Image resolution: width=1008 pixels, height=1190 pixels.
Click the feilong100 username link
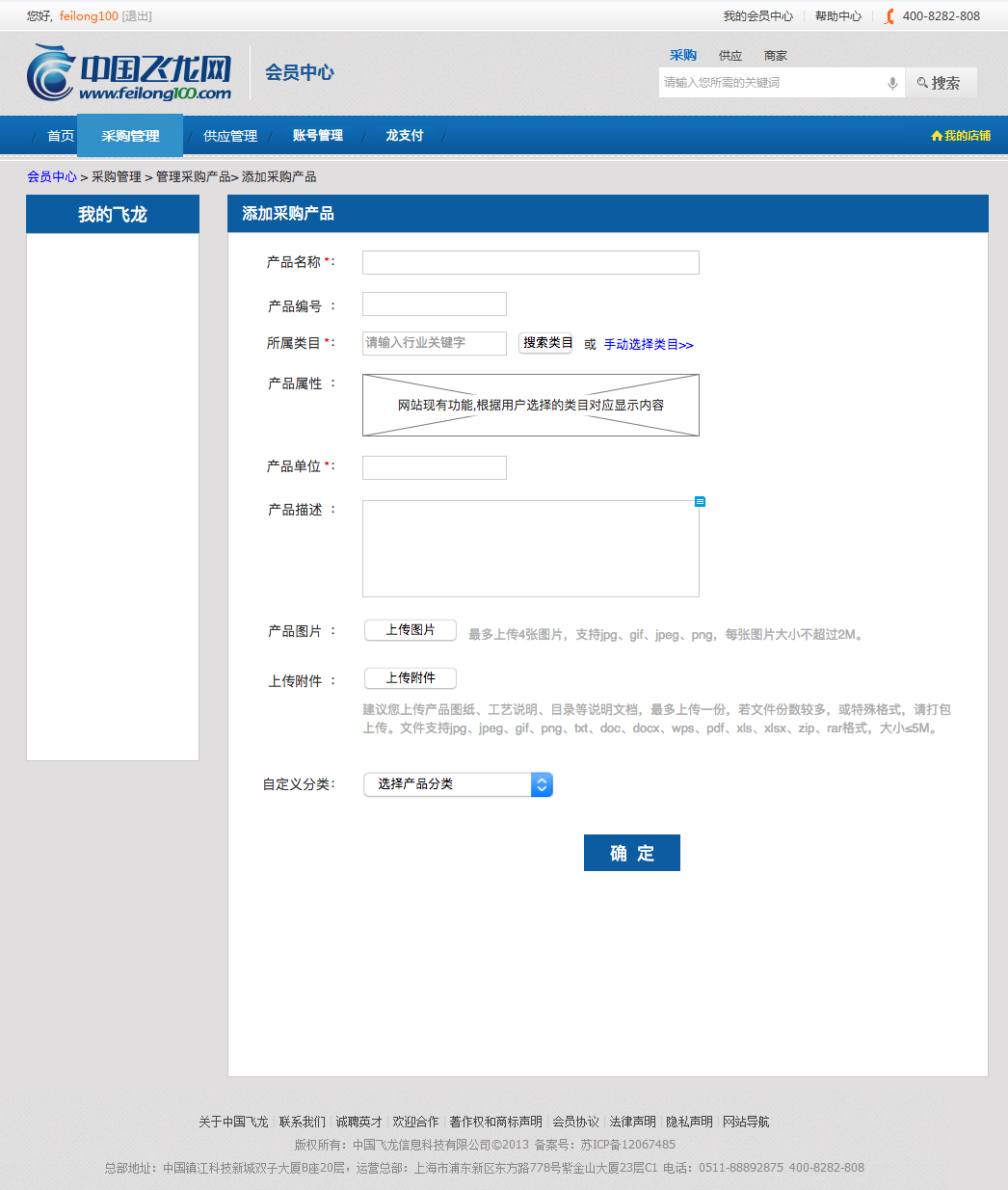(x=89, y=16)
